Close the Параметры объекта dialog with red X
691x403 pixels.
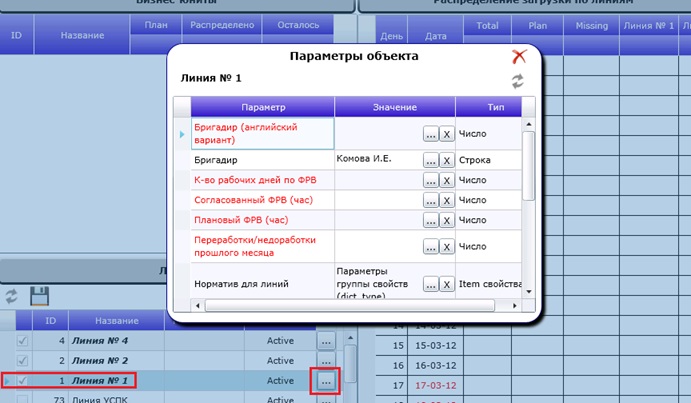coord(519,56)
